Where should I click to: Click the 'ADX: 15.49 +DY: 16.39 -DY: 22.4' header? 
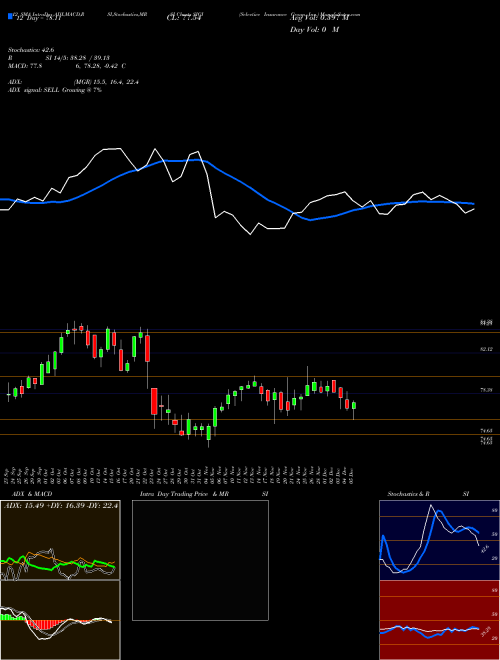click(61, 505)
